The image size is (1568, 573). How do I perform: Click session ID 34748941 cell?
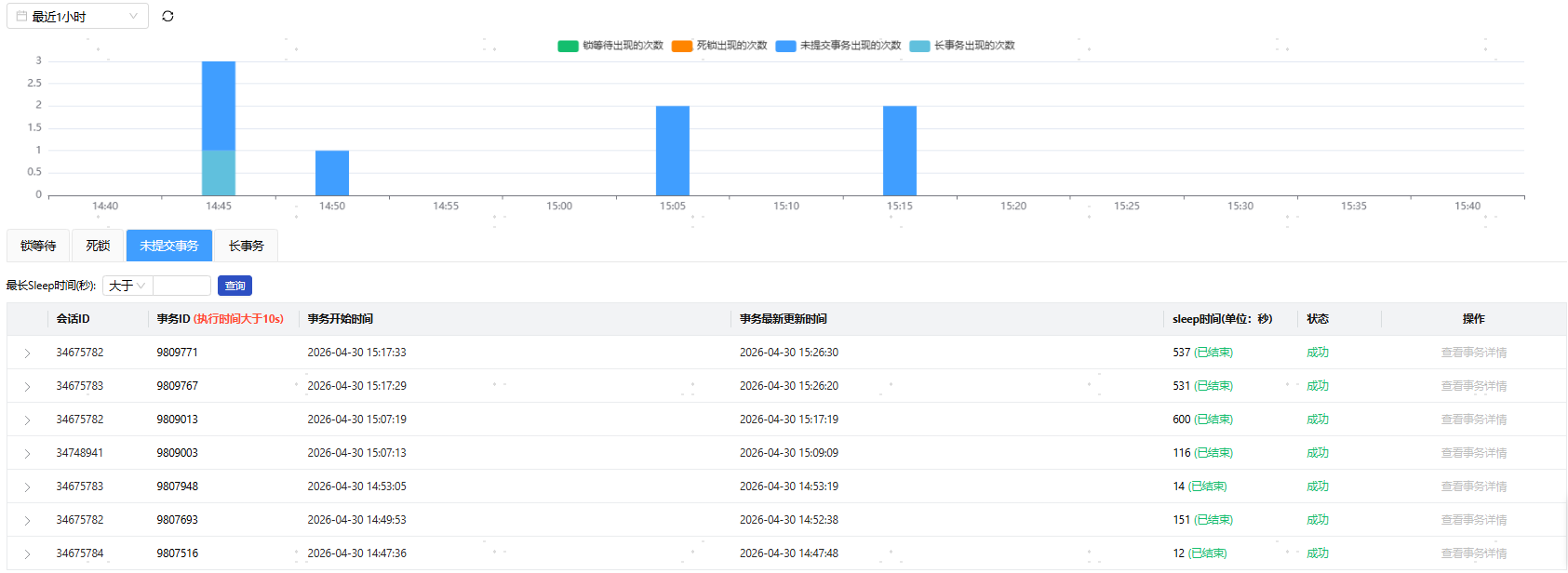(x=80, y=453)
